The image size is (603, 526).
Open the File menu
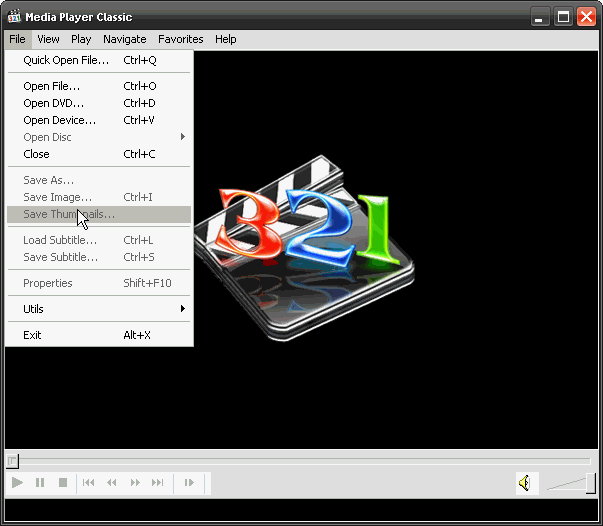coord(17,39)
